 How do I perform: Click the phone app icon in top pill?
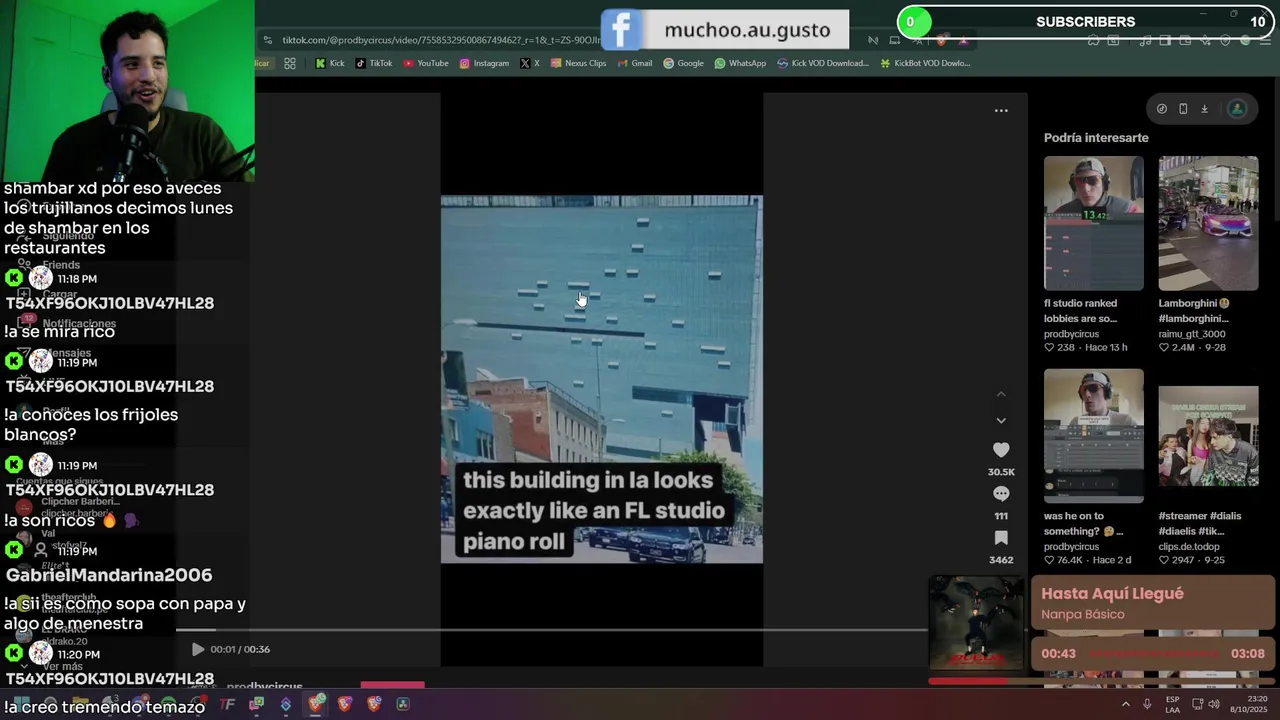pyautogui.click(x=1183, y=109)
